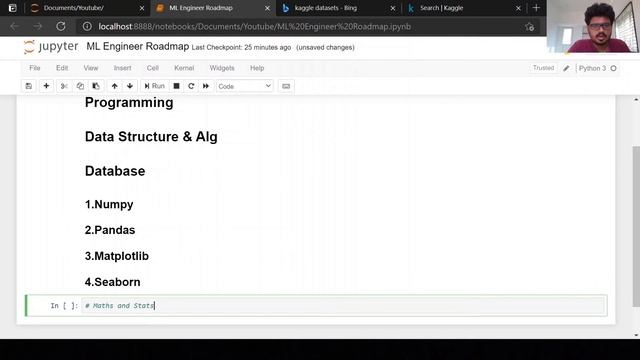
Task: Move selected cell up arrow
Action: [114, 86]
